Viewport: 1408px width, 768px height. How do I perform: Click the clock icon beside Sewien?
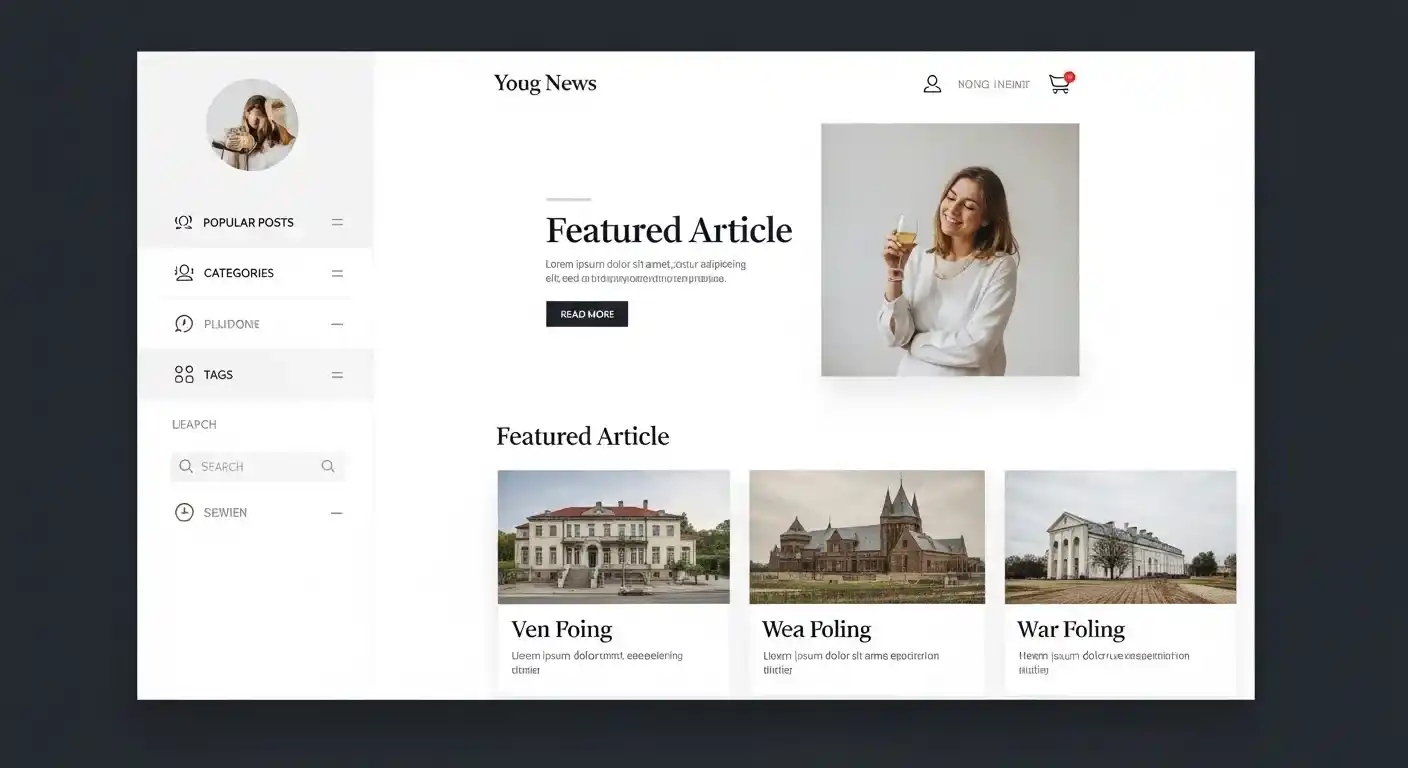[184, 513]
